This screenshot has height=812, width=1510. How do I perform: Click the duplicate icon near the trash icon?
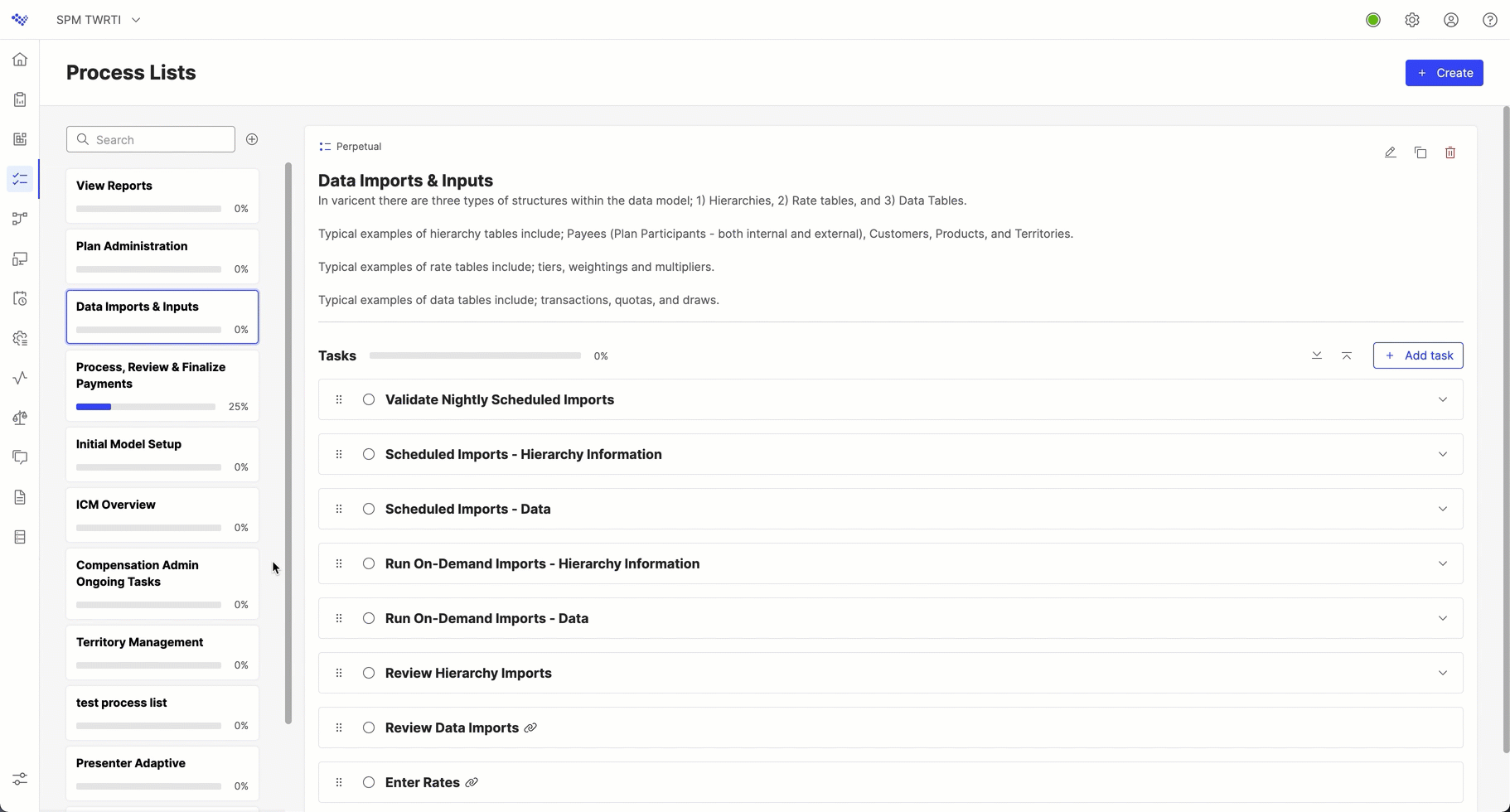tap(1420, 152)
